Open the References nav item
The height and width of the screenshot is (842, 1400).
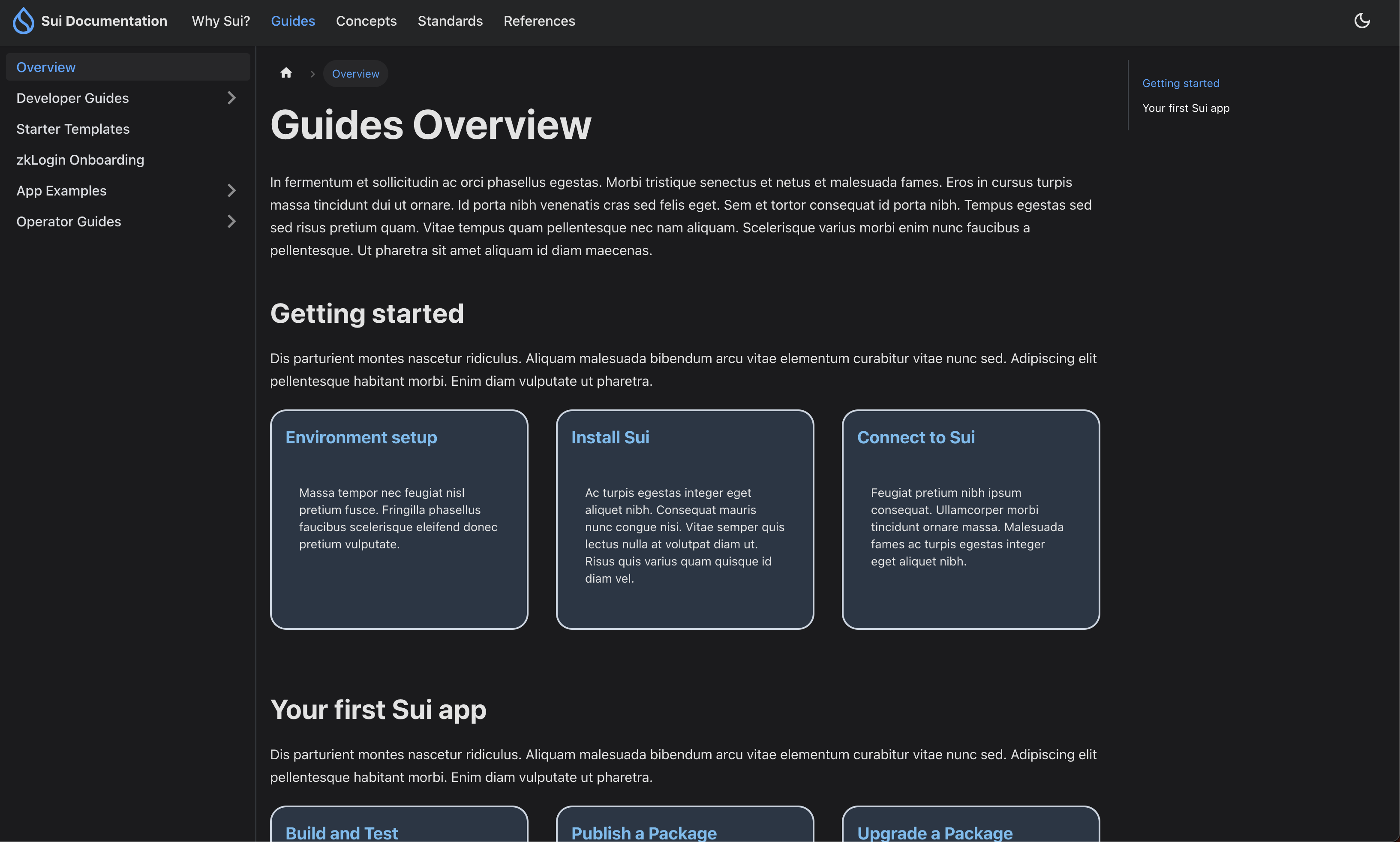point(539,21)
